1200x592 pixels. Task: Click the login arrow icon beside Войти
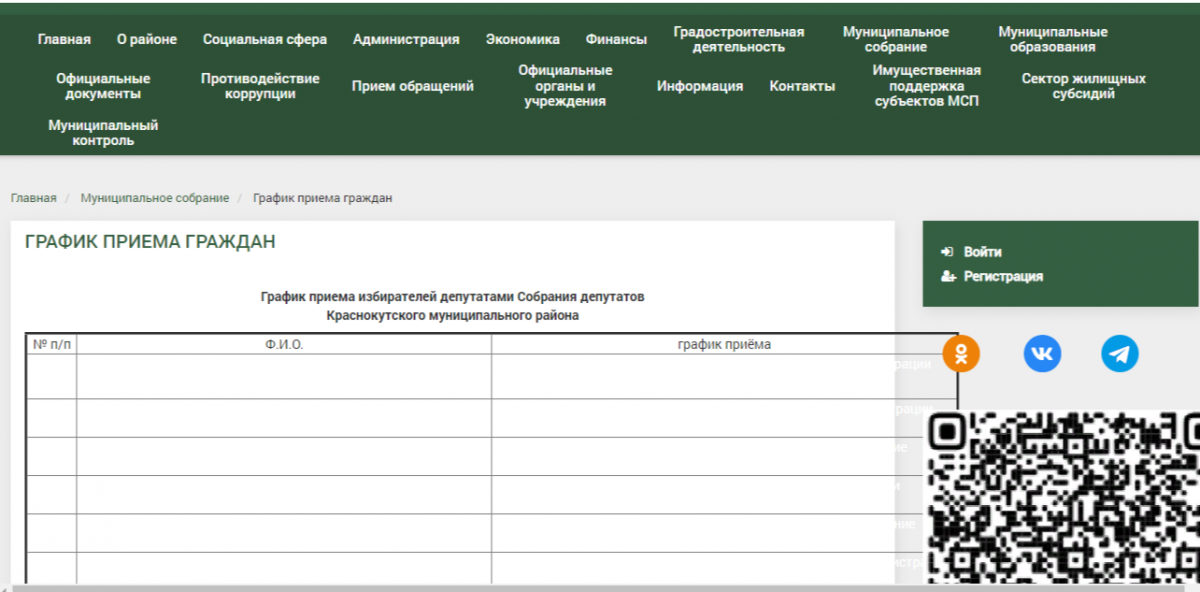947,252
